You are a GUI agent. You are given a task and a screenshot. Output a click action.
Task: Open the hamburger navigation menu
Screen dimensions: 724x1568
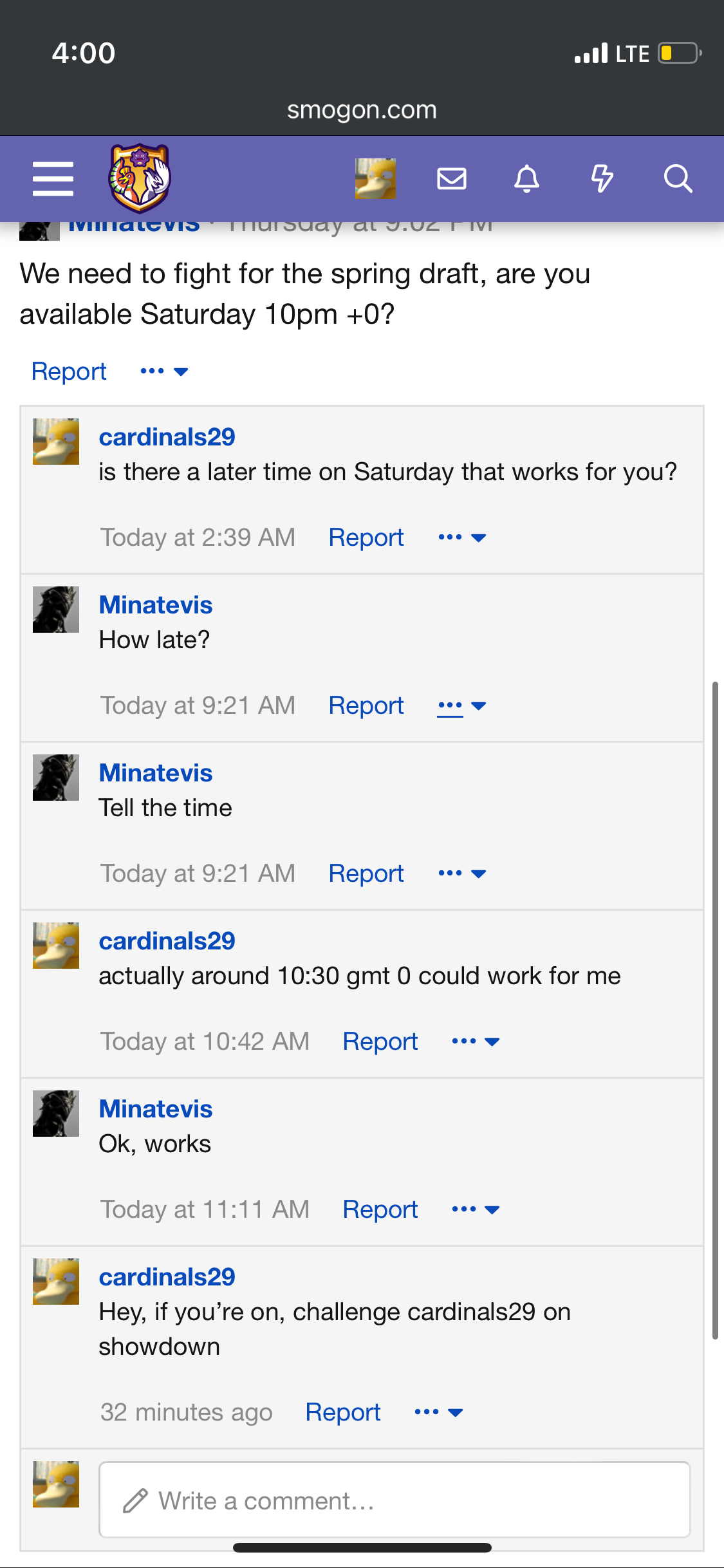coord(53,179)
